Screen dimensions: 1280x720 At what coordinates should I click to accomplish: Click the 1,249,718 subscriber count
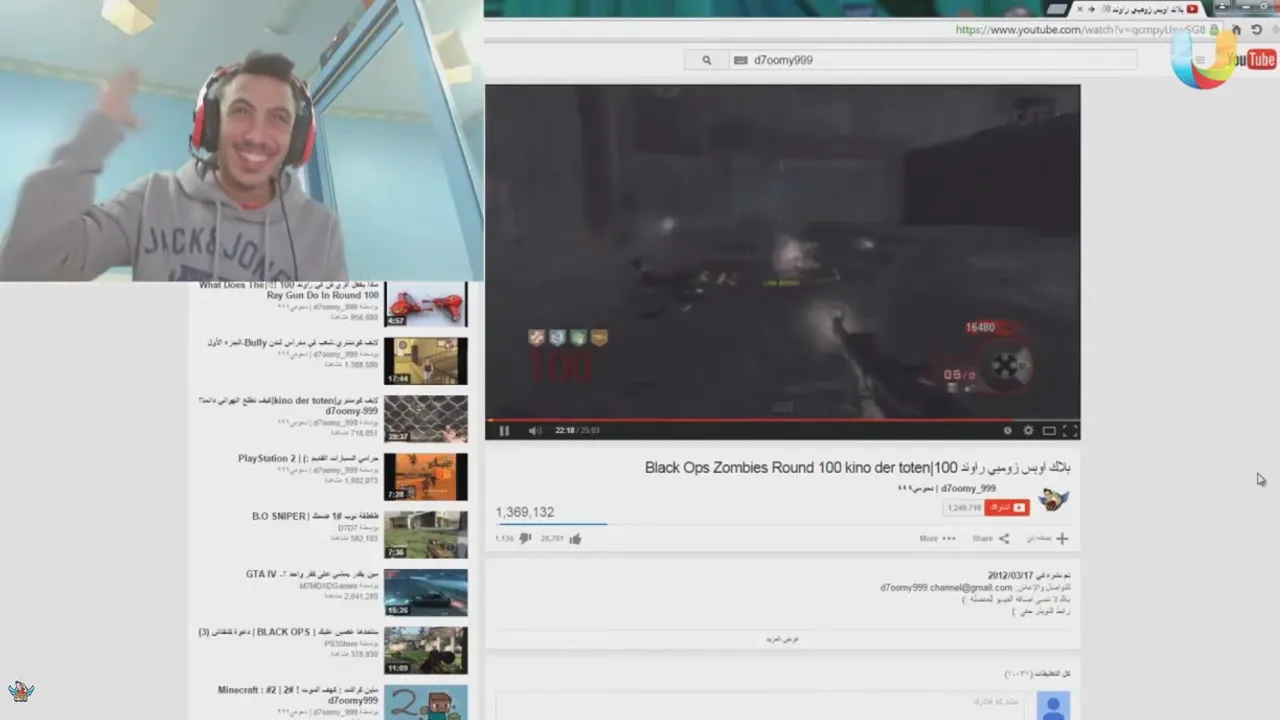964,508
